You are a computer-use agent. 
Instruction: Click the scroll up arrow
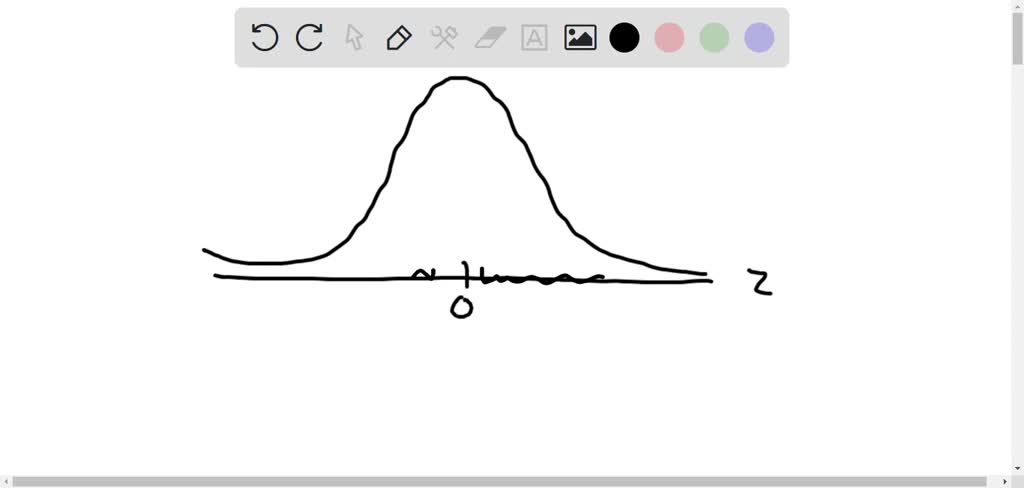point(1017,5)
